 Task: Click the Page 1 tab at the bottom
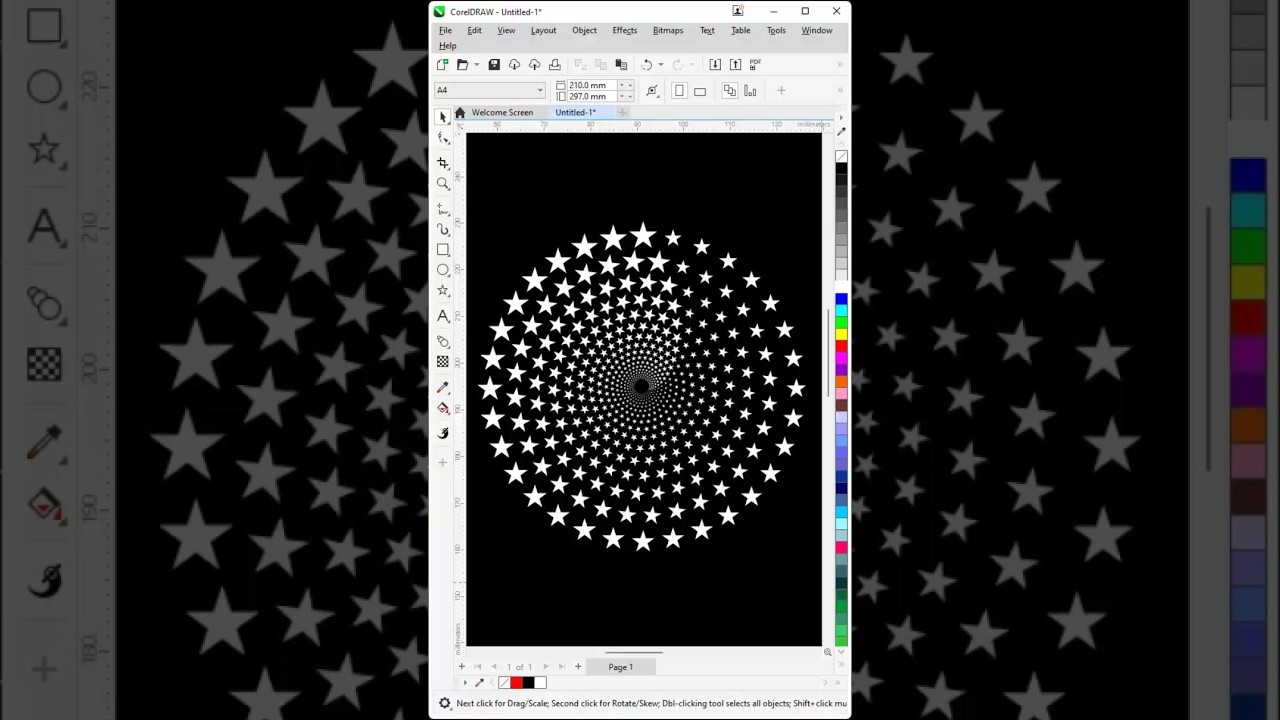pyautogui.click(x=620, y=667)
